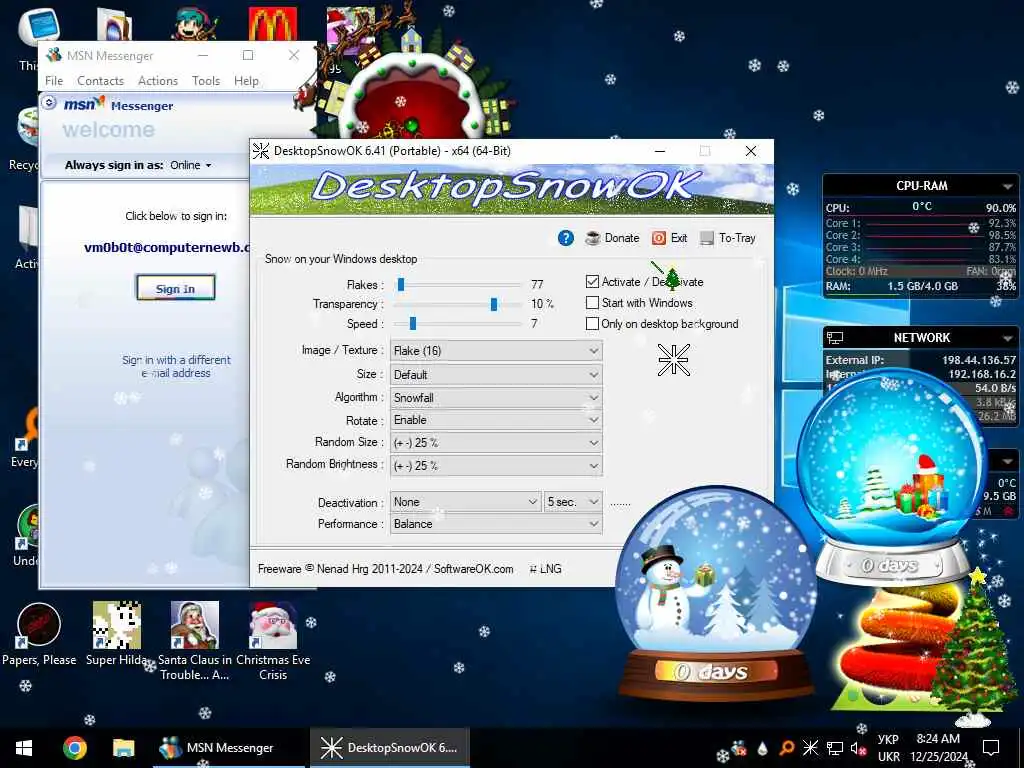Click the muted volume tray icon

pos(858,748)
